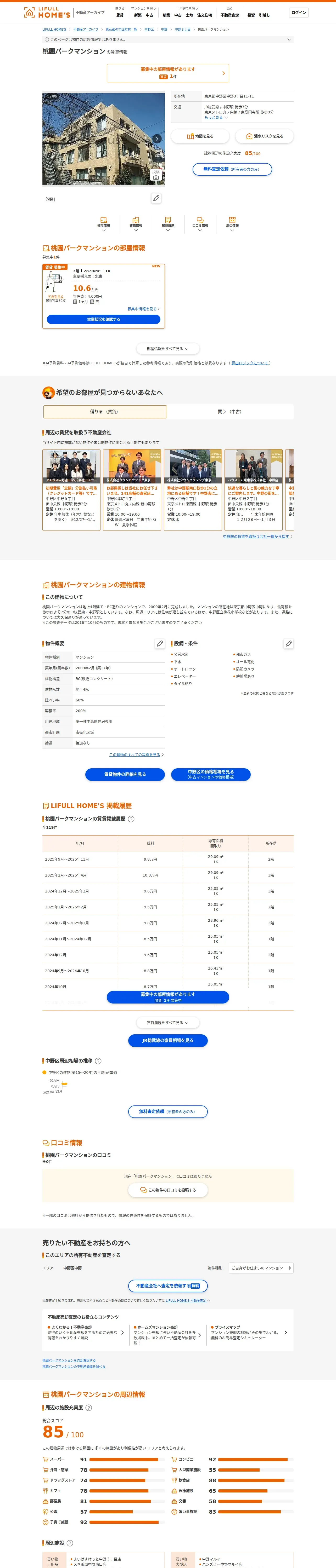Click 不動産会社へ査定を依頼する button
The image size is (336, 1568).
tap(168, 1286)
